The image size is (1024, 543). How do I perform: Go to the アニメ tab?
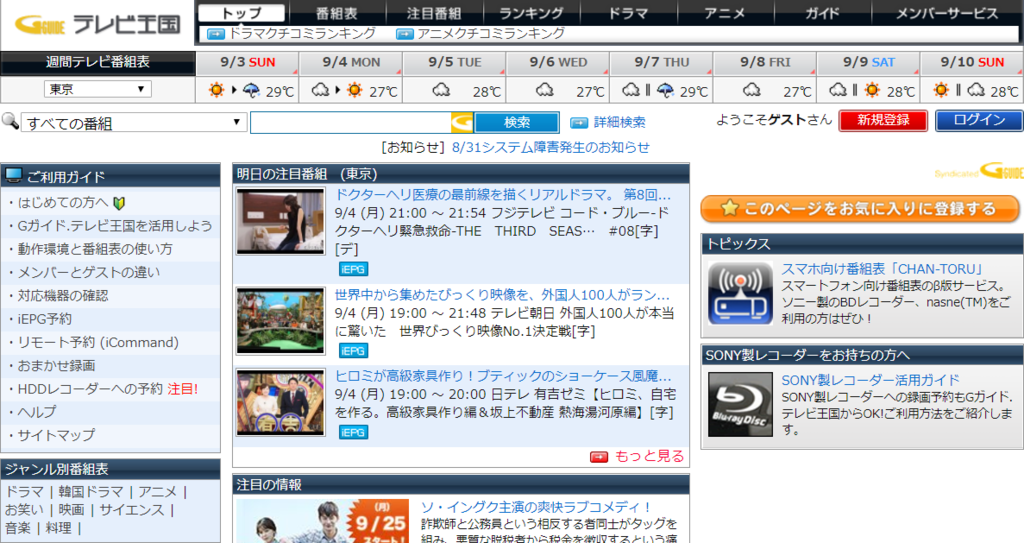[x=725, y=13]
